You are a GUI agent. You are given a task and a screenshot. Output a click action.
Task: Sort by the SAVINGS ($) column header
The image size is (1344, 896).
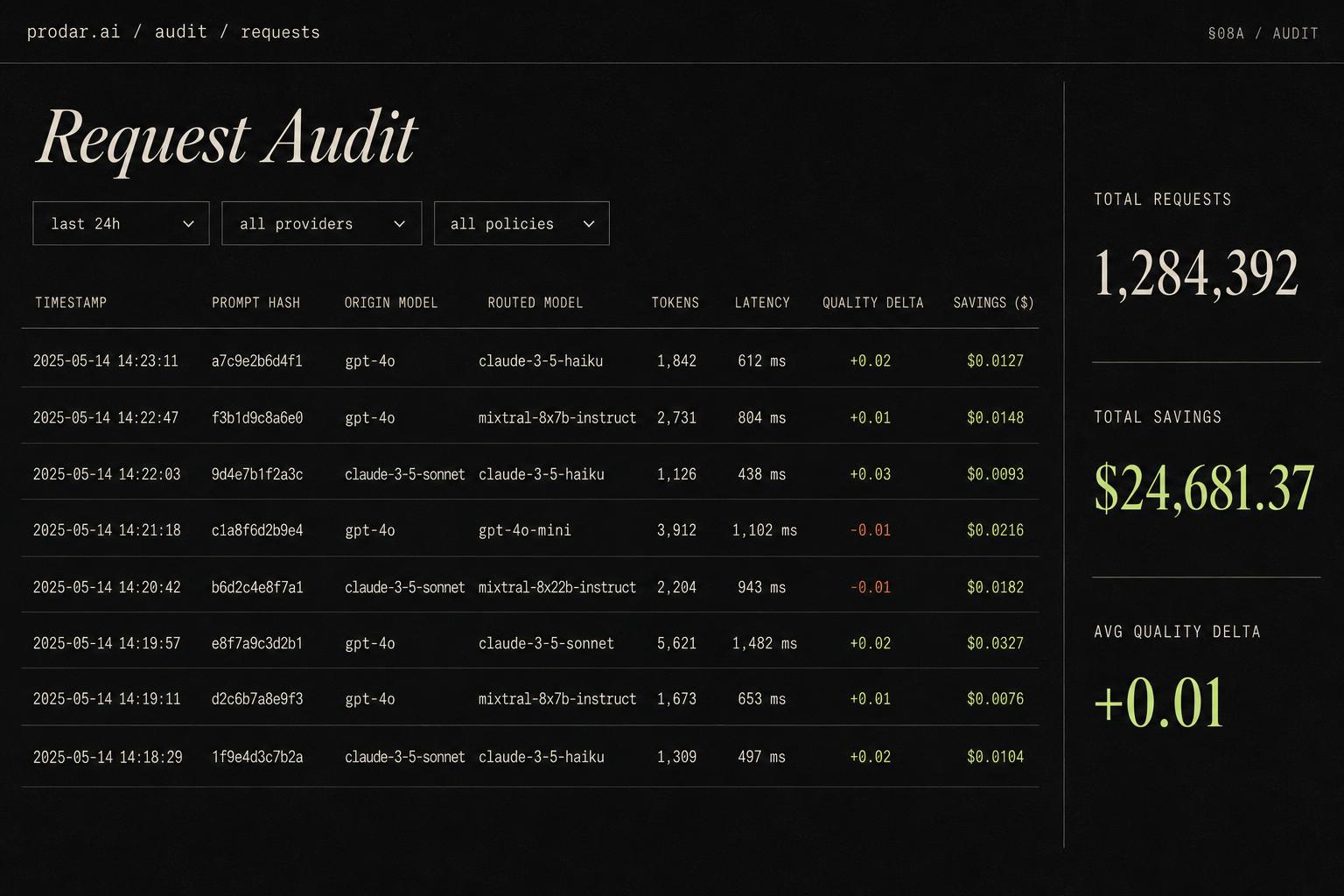tap(993, 303)
